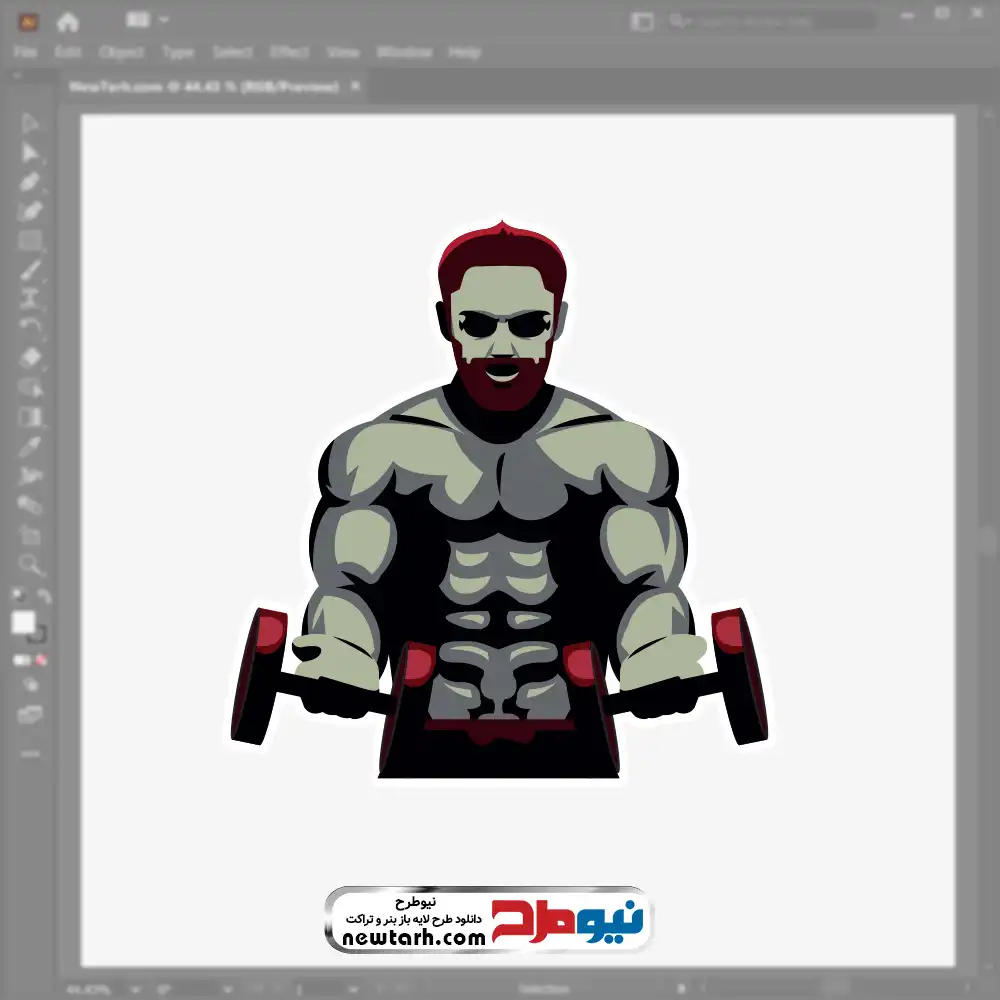Choose the Rectangle tool
Screen dimensions: 1000x1000
coord(30,240)
